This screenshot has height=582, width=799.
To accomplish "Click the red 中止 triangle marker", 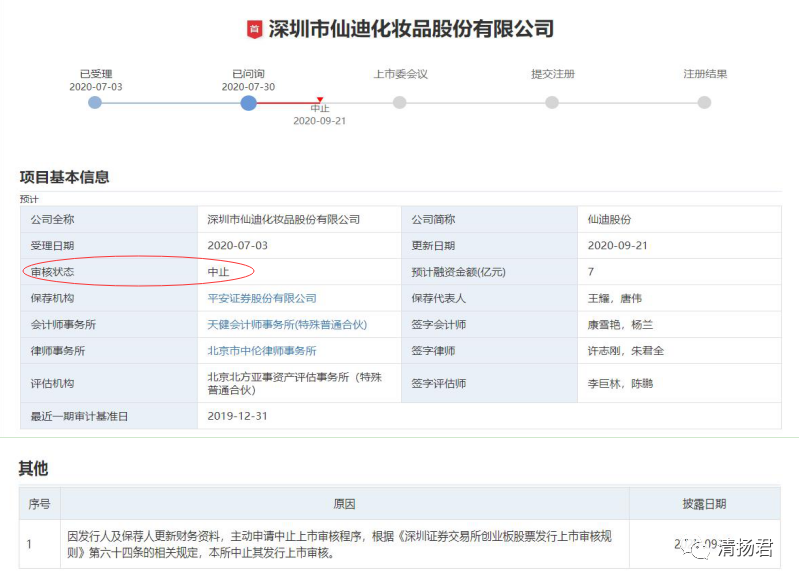I will click(x=319, y=99).
